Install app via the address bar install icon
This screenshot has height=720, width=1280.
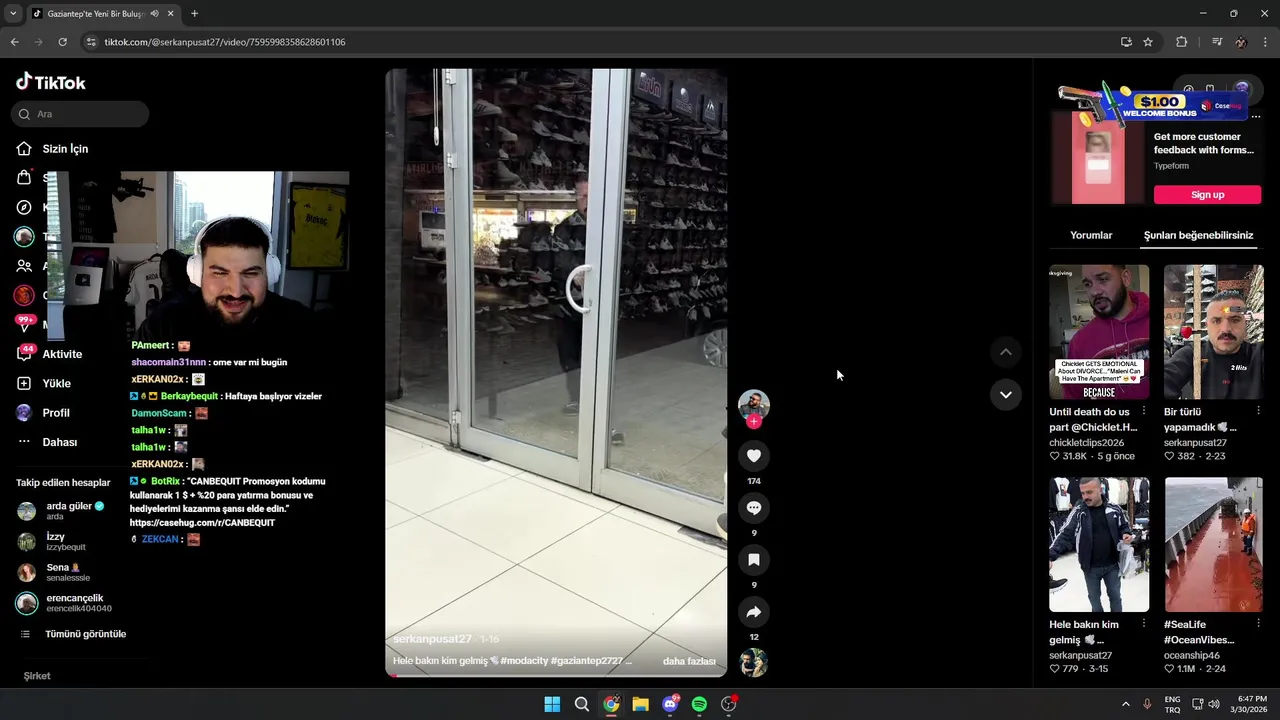[1126, 42]
